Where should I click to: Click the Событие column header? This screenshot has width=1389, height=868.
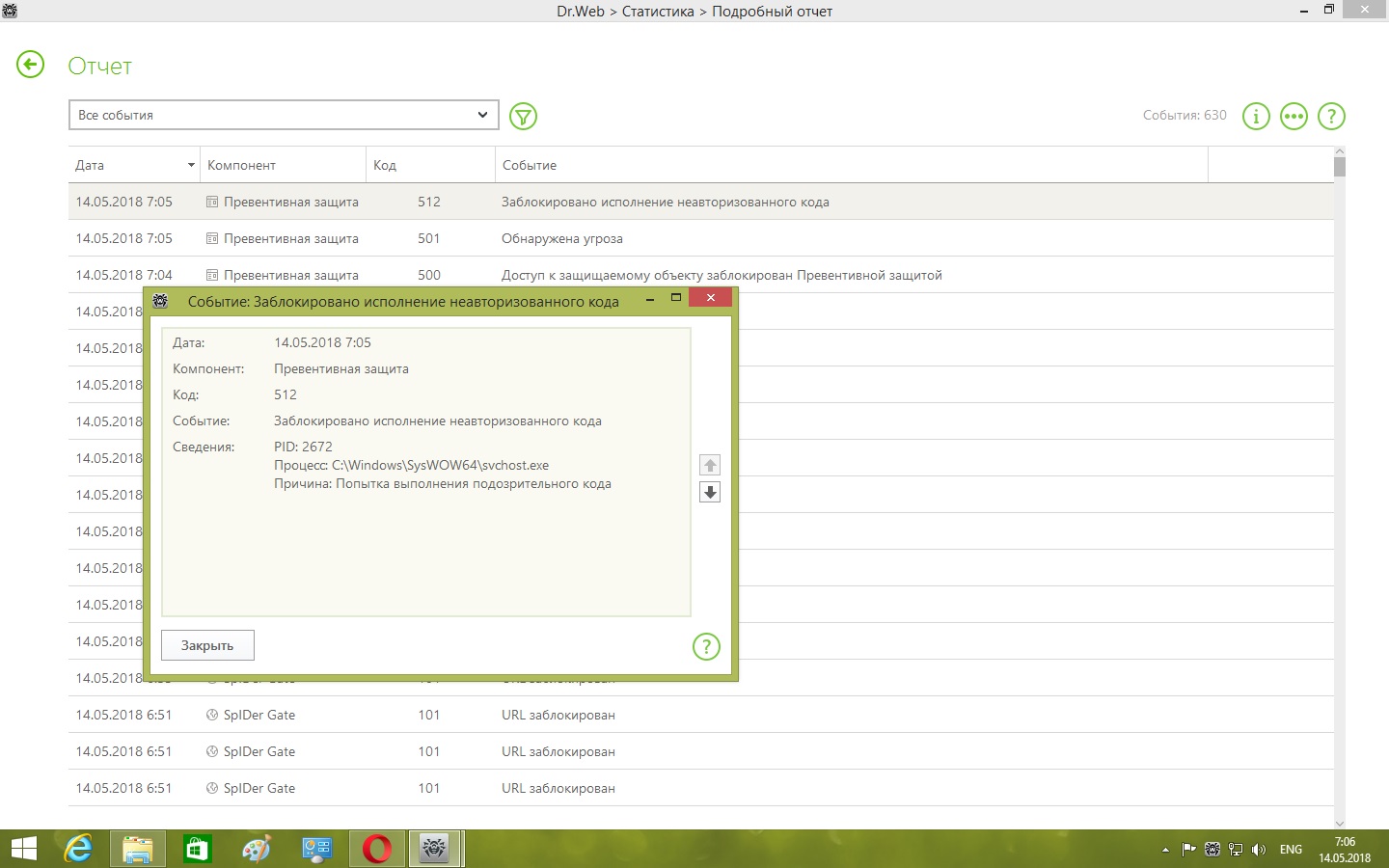849,165
